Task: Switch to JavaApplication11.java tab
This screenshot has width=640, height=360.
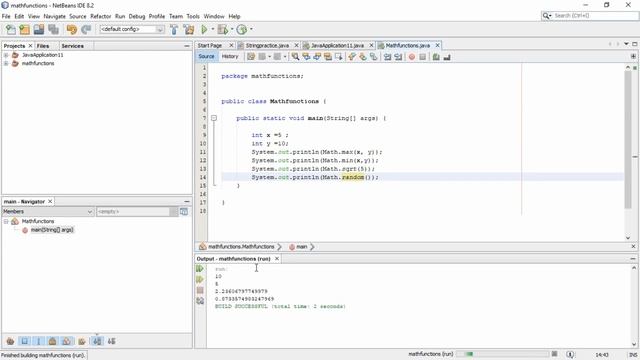Action: tap(337, 45)
